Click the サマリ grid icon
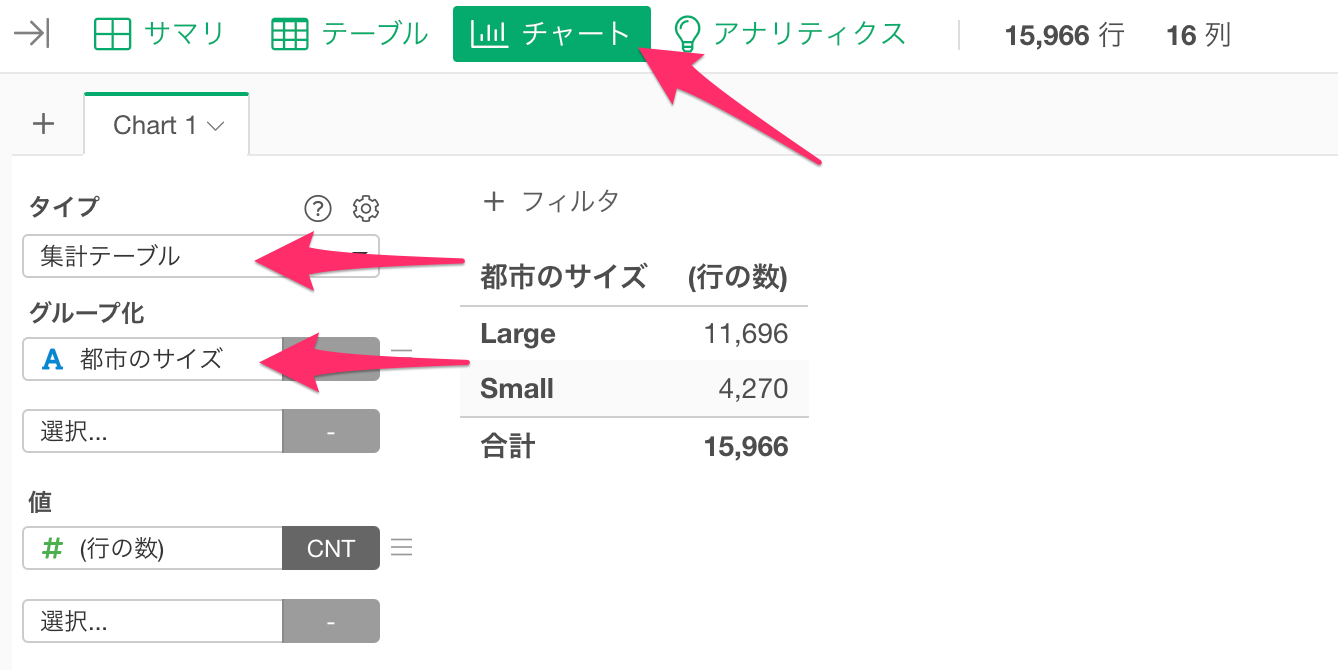The image size is (1338, 670). 112,34
